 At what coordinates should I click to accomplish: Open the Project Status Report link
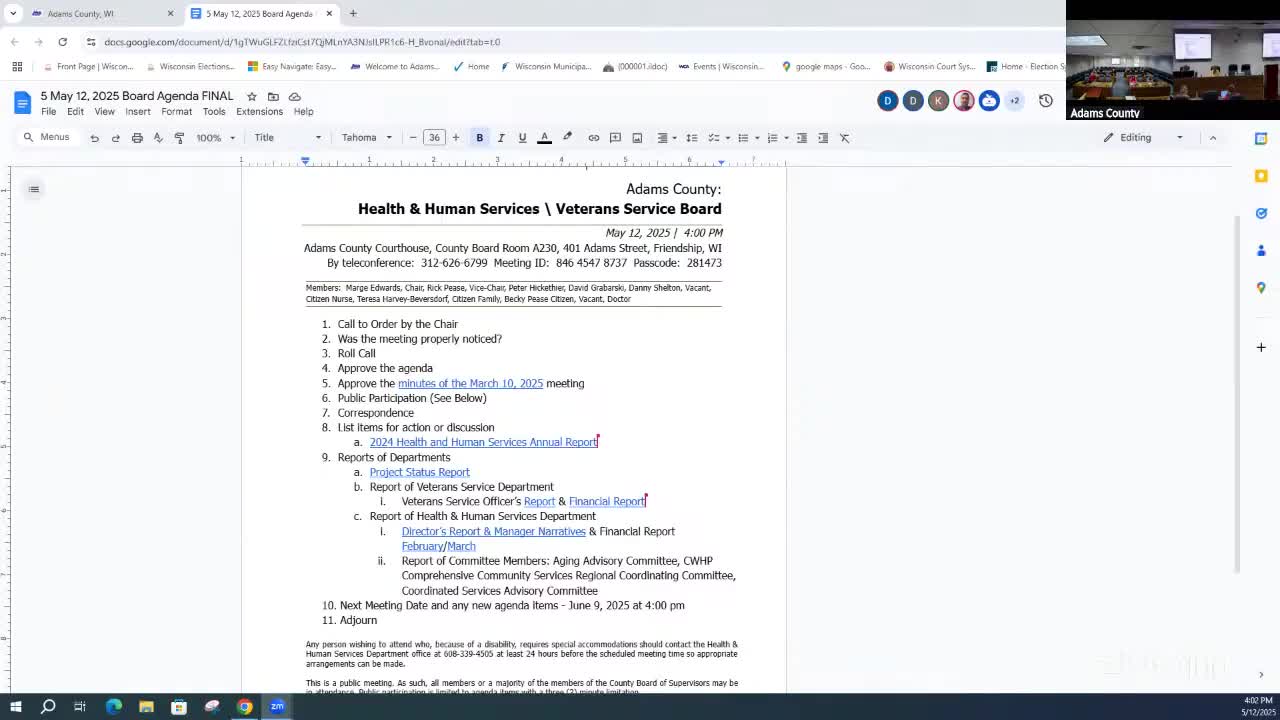point(419,472)
